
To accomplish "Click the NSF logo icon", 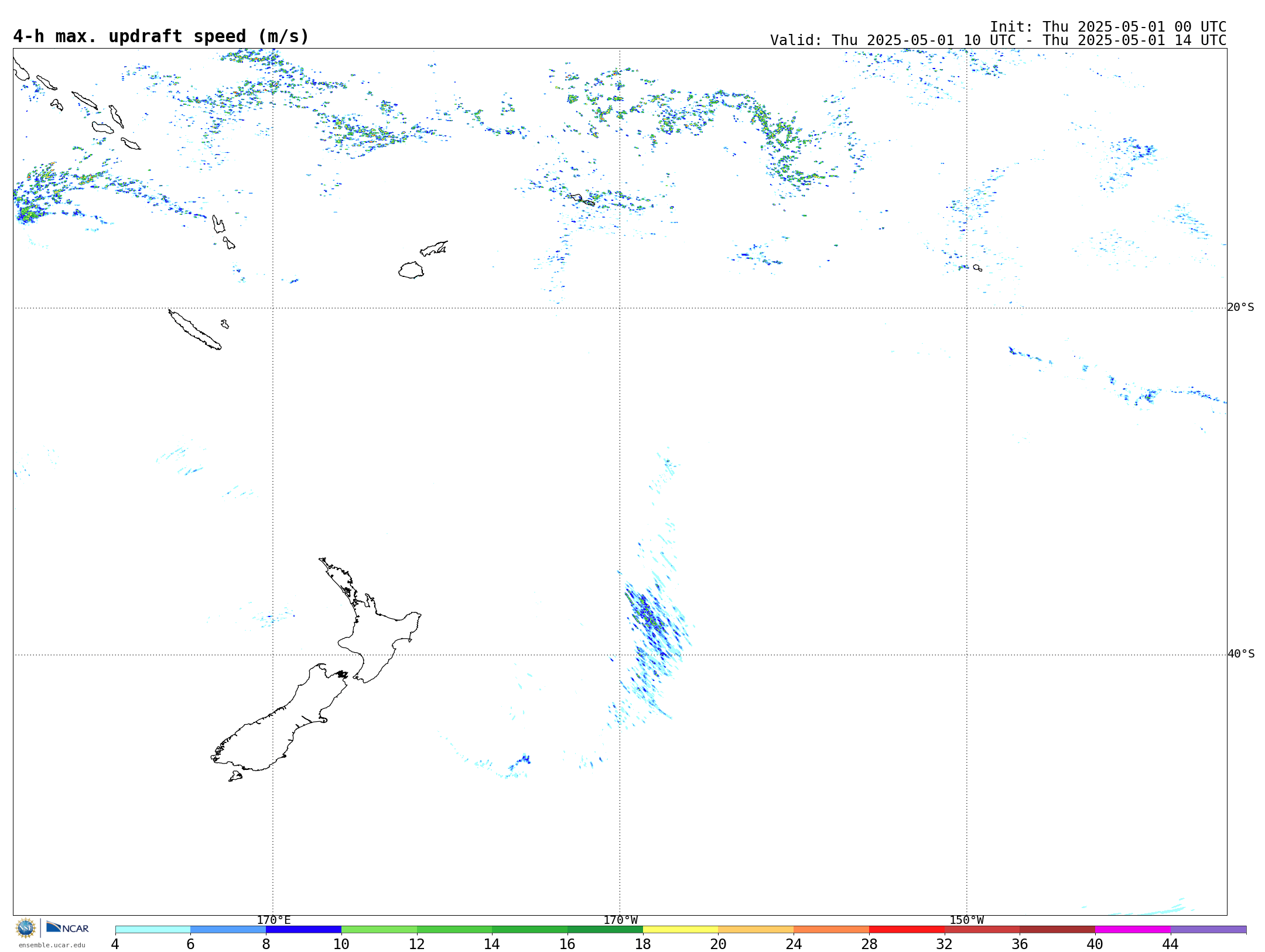I will click(26, 928).
